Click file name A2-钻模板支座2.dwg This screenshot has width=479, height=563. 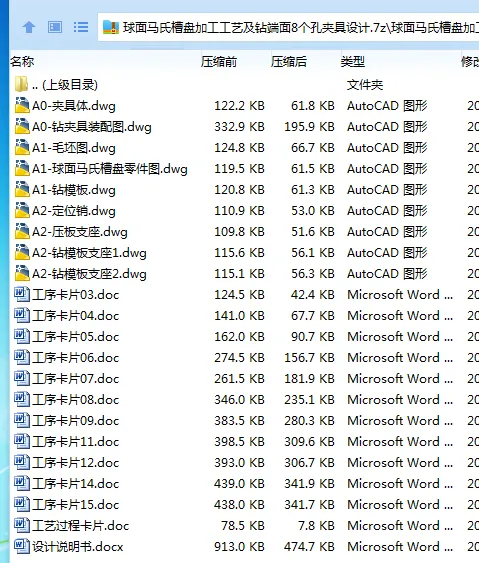(89, 274)
